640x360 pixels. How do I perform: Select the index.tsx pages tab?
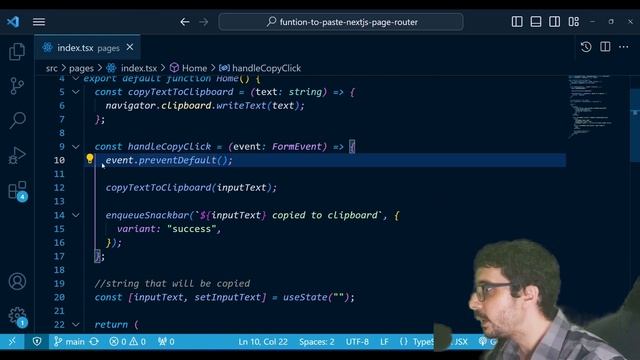(88, 48)
